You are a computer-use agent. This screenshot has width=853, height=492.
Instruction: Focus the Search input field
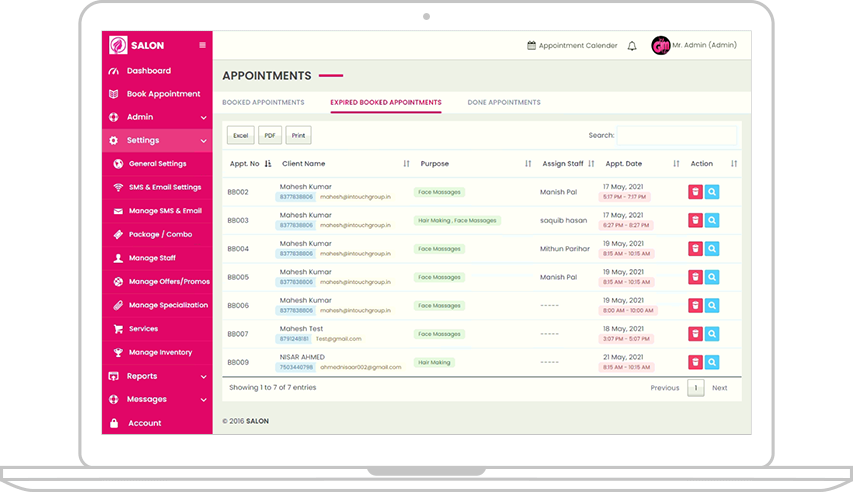pos(676,135)
